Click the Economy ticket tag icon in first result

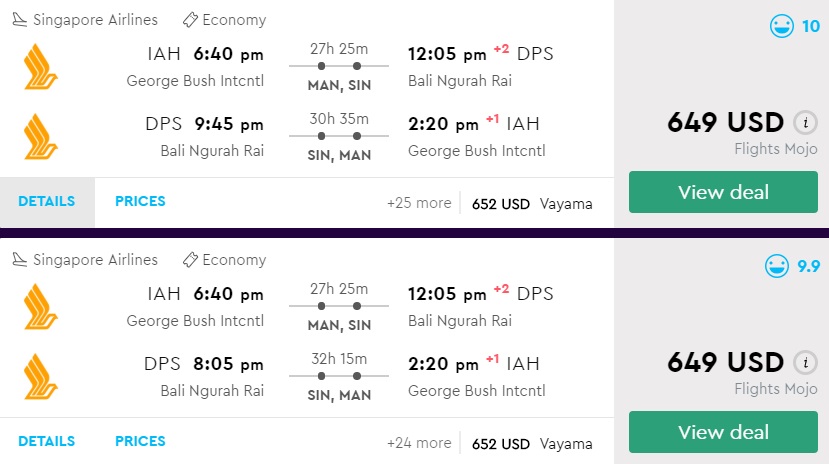click(189, 20)
